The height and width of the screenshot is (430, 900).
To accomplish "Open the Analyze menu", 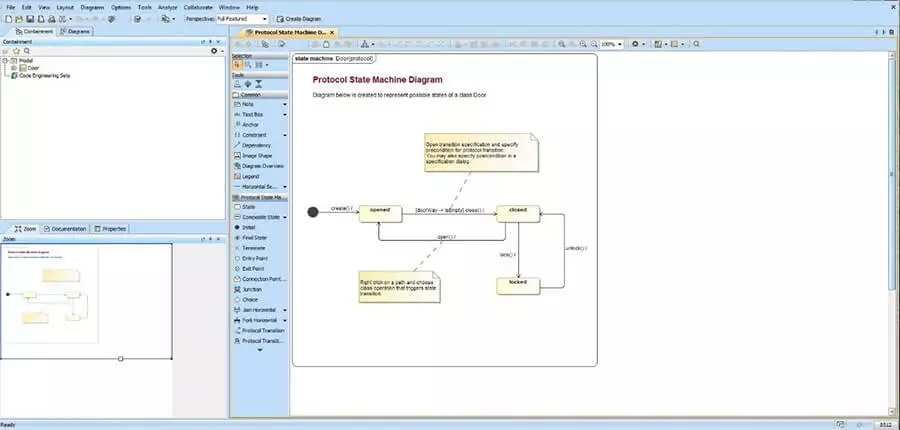I will tap(168, 7).
